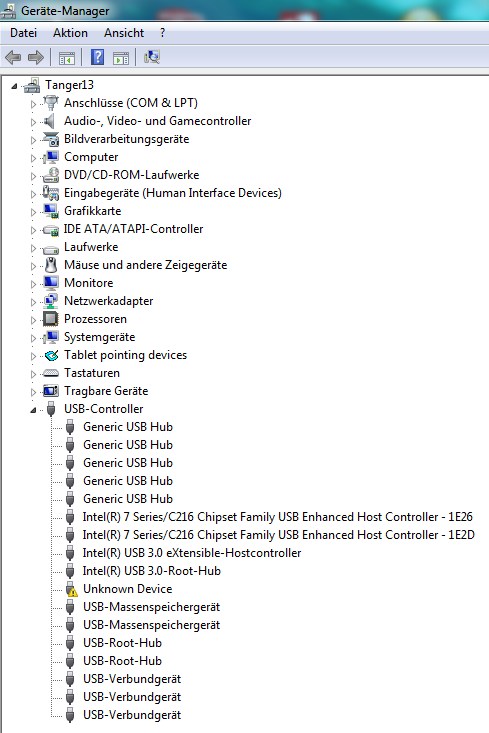
Task: Click the Tanger13 computer root icon
Action: (x=32, y=85)
